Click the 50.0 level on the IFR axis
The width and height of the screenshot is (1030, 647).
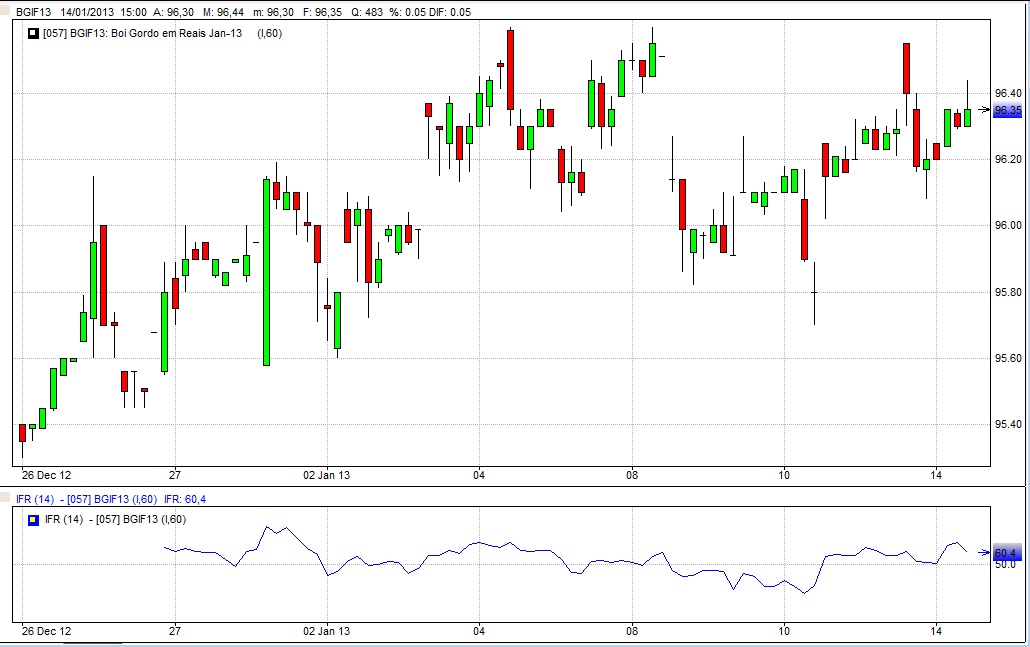point(1005,565)
